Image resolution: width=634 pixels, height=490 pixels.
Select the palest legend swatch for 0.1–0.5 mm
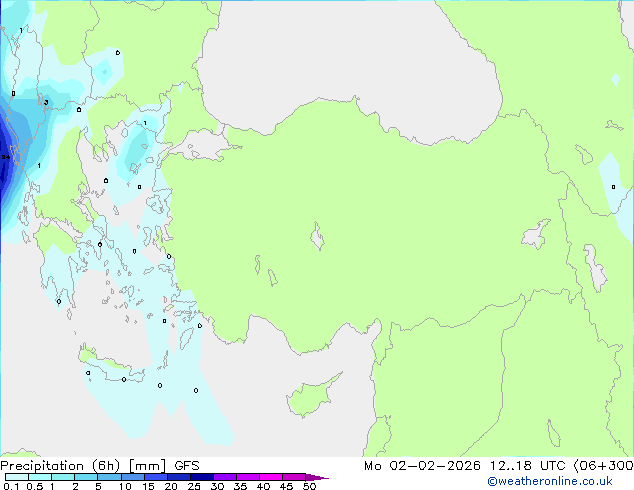pos(17,477)
